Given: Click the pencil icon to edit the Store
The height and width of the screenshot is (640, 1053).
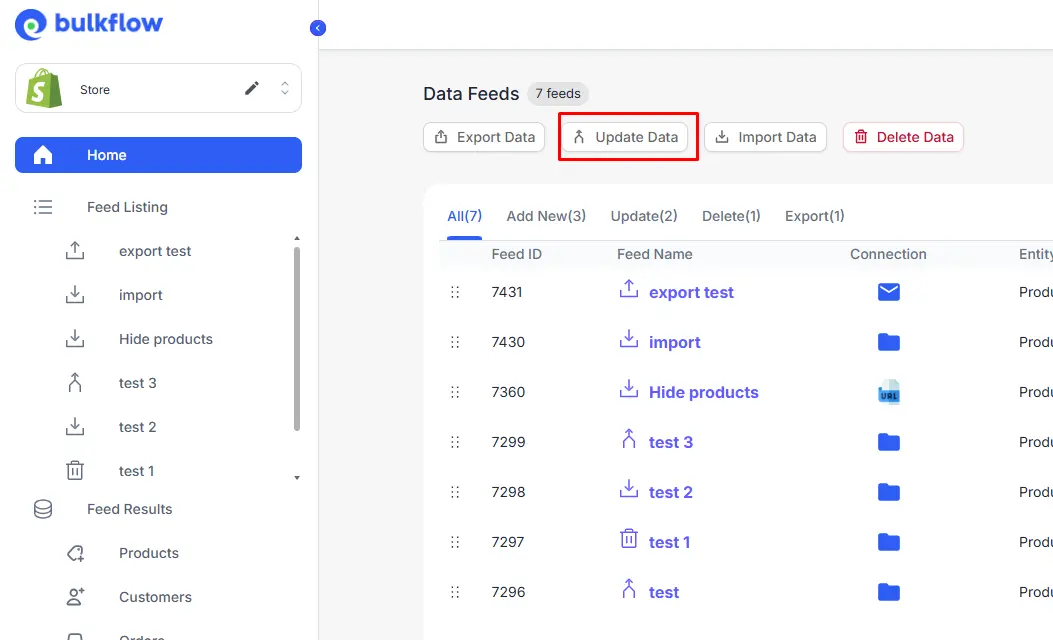Looking at the screenshot, I should (x=253, y=89).
